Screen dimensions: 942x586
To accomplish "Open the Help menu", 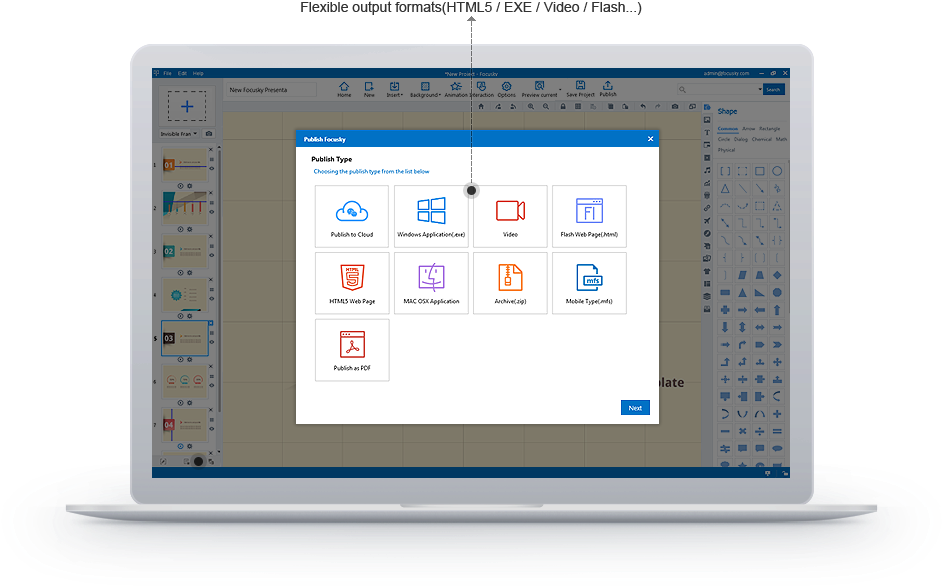I will pyautogui.click(x=198, y=73).
